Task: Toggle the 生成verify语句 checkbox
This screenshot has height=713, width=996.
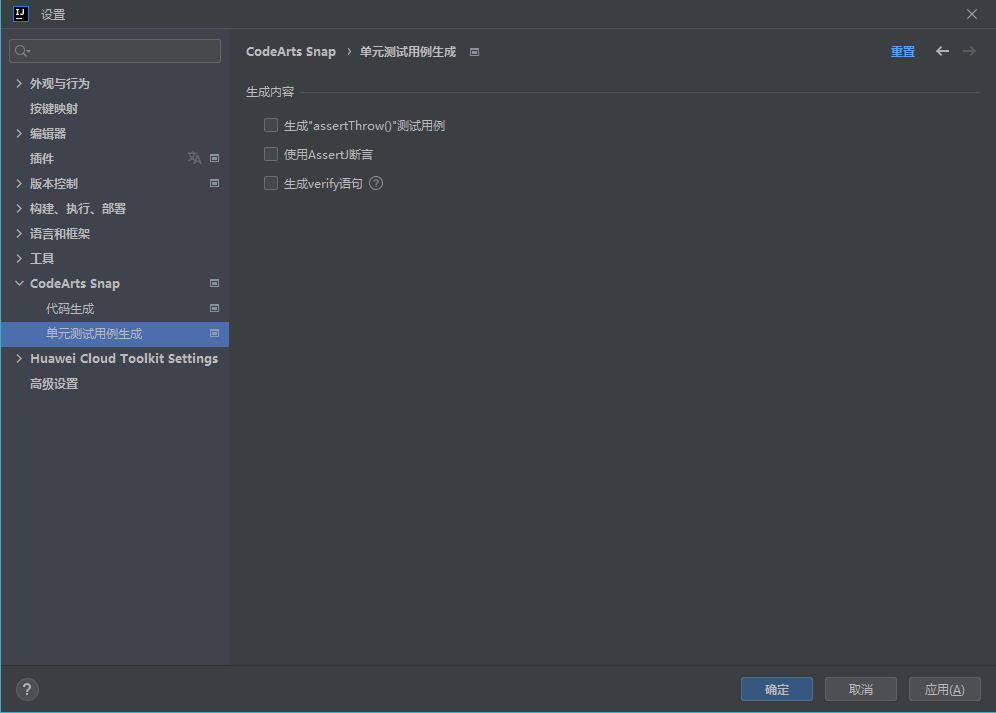Action: pos(270,183)
